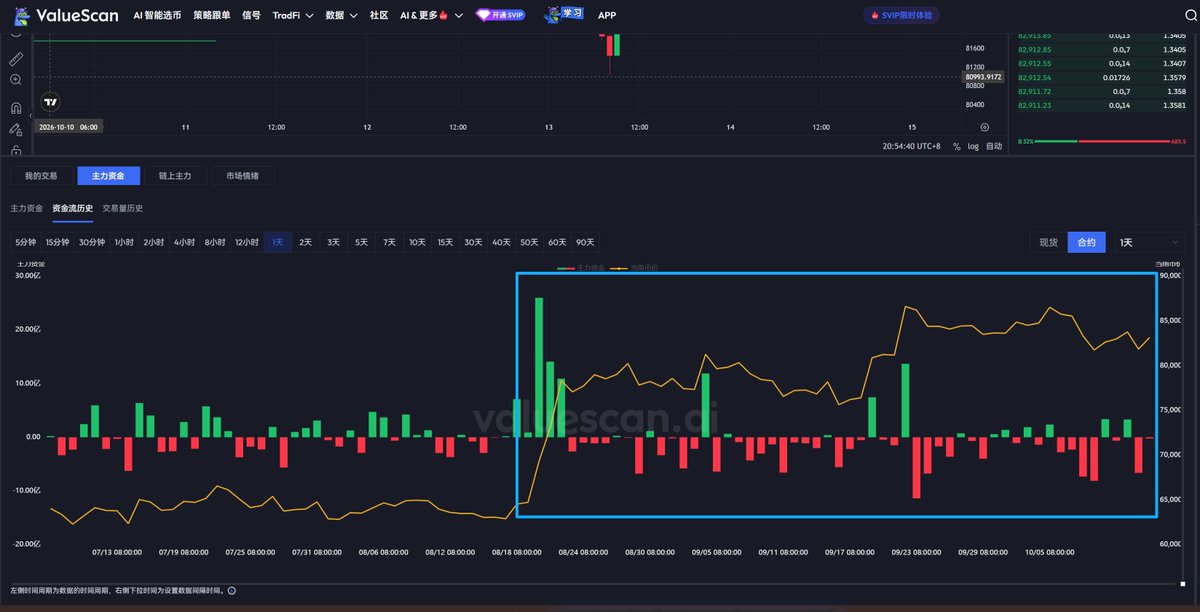
Task: Select the zoom-in magnifier tool
Action: [16, 80]
